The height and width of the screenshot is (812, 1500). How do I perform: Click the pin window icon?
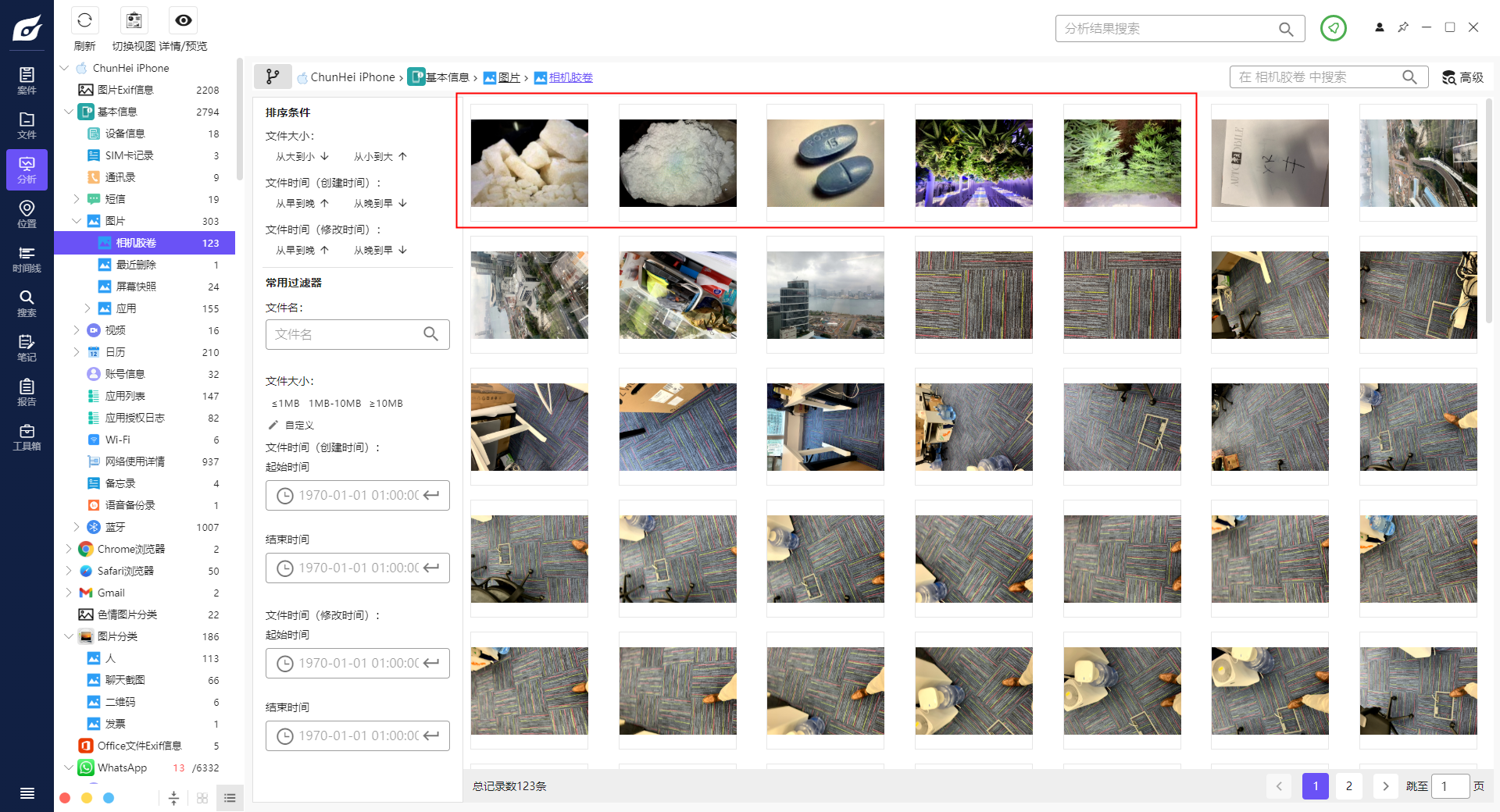tap(1403, 27)
